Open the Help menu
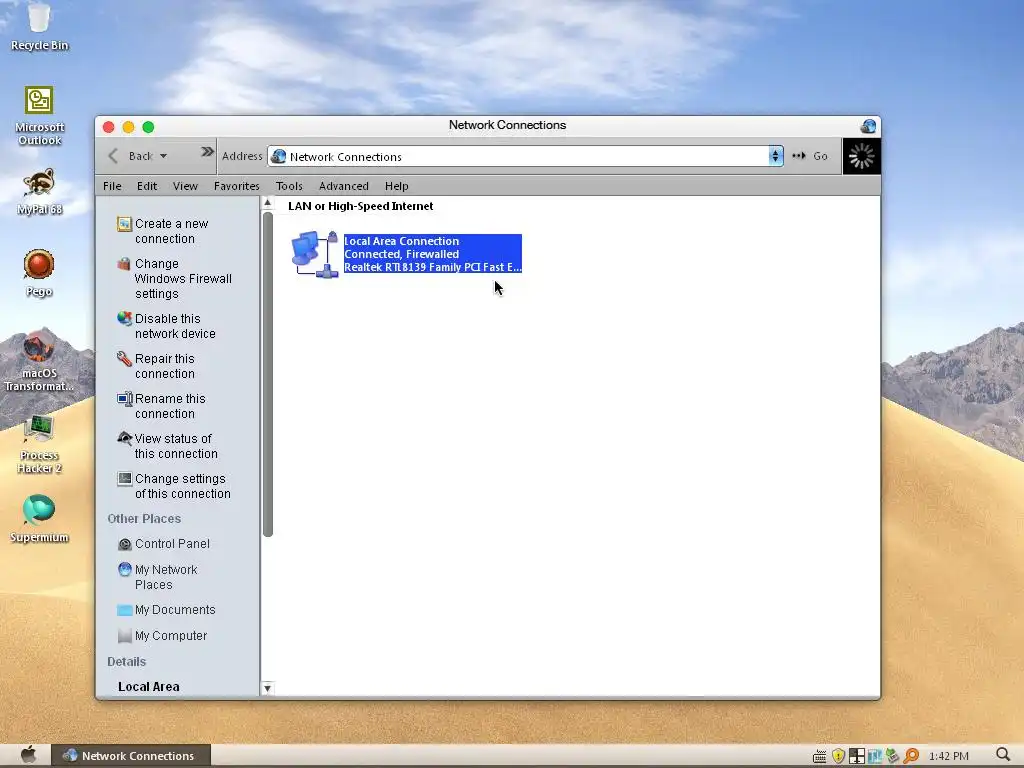Image resolution: width=1024 pixels, height=768 pixels. [396, 186]
